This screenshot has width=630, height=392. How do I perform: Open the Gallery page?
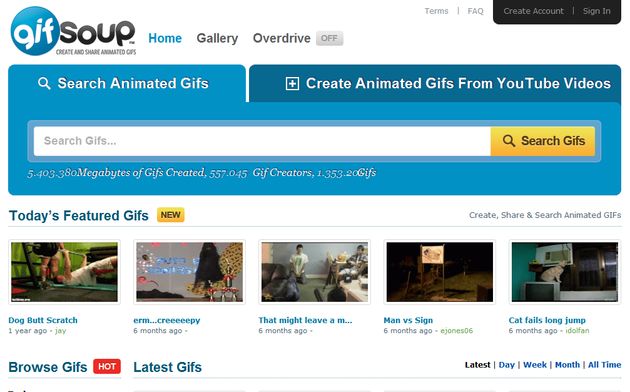click(x=217, y=38)
